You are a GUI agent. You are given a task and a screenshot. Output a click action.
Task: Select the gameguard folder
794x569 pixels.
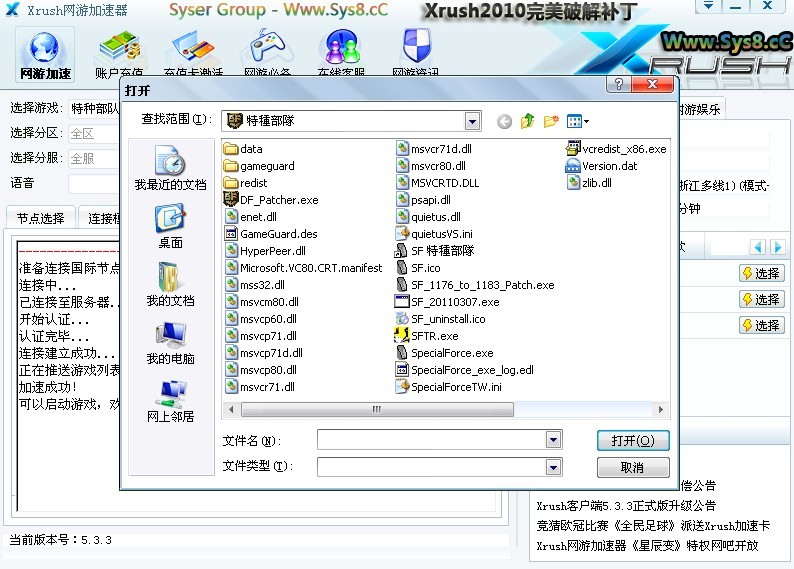tap(259, 166)
